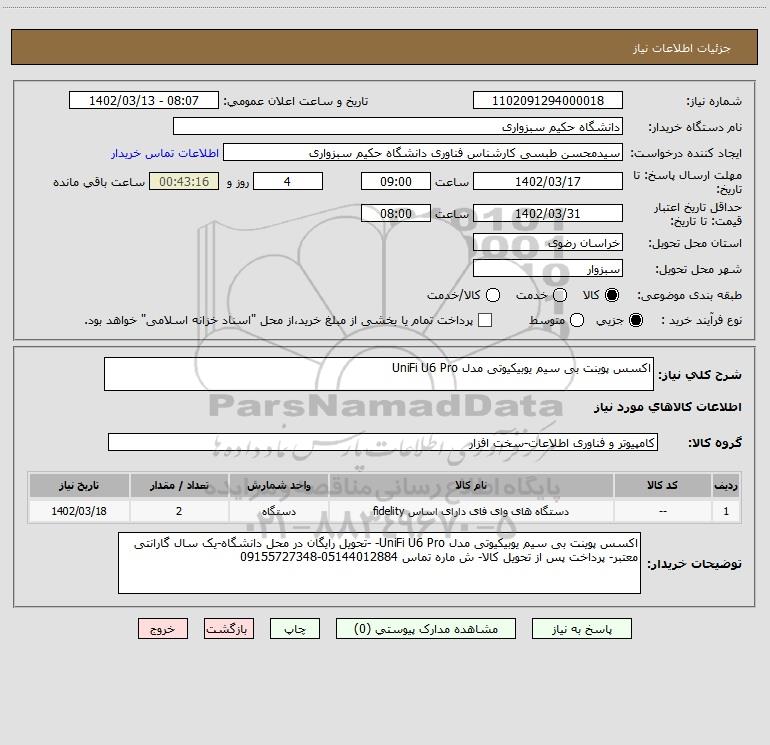The image size is (770, 745).
Task: Click the price validity time 08:00
Action: click(x=396, y=213)
